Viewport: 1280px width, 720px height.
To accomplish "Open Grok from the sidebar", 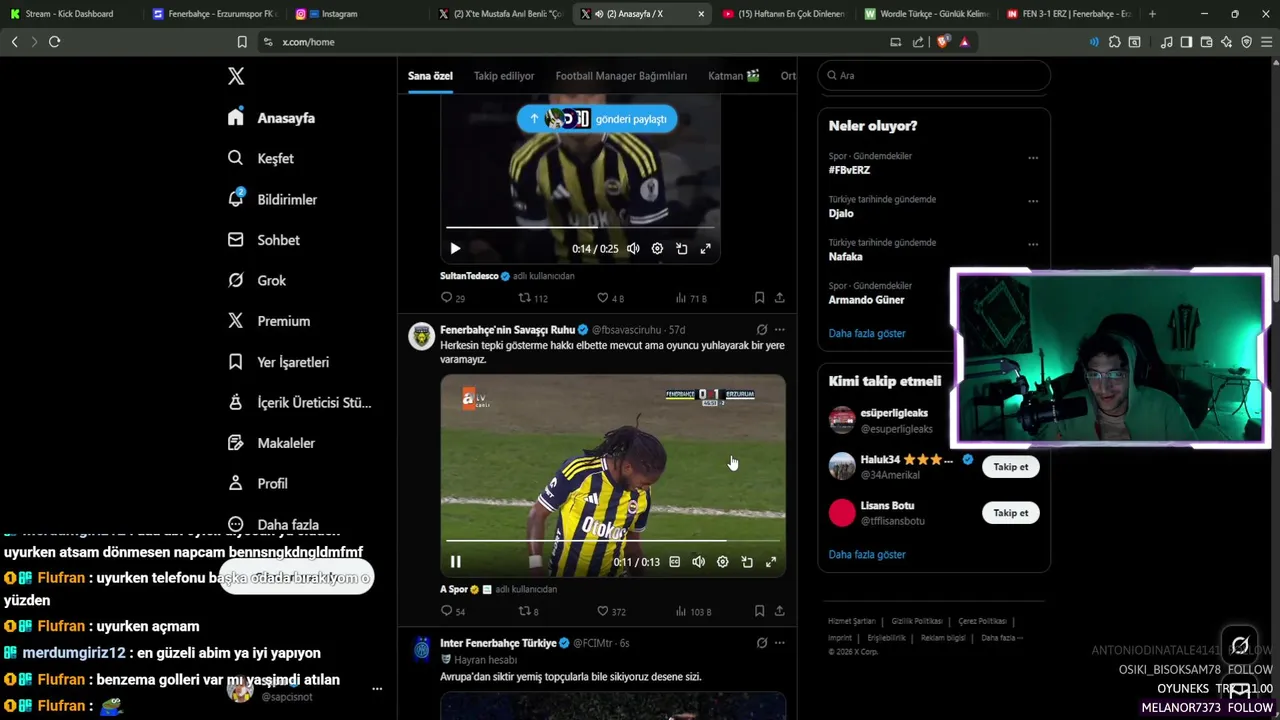I will point(258,280).
